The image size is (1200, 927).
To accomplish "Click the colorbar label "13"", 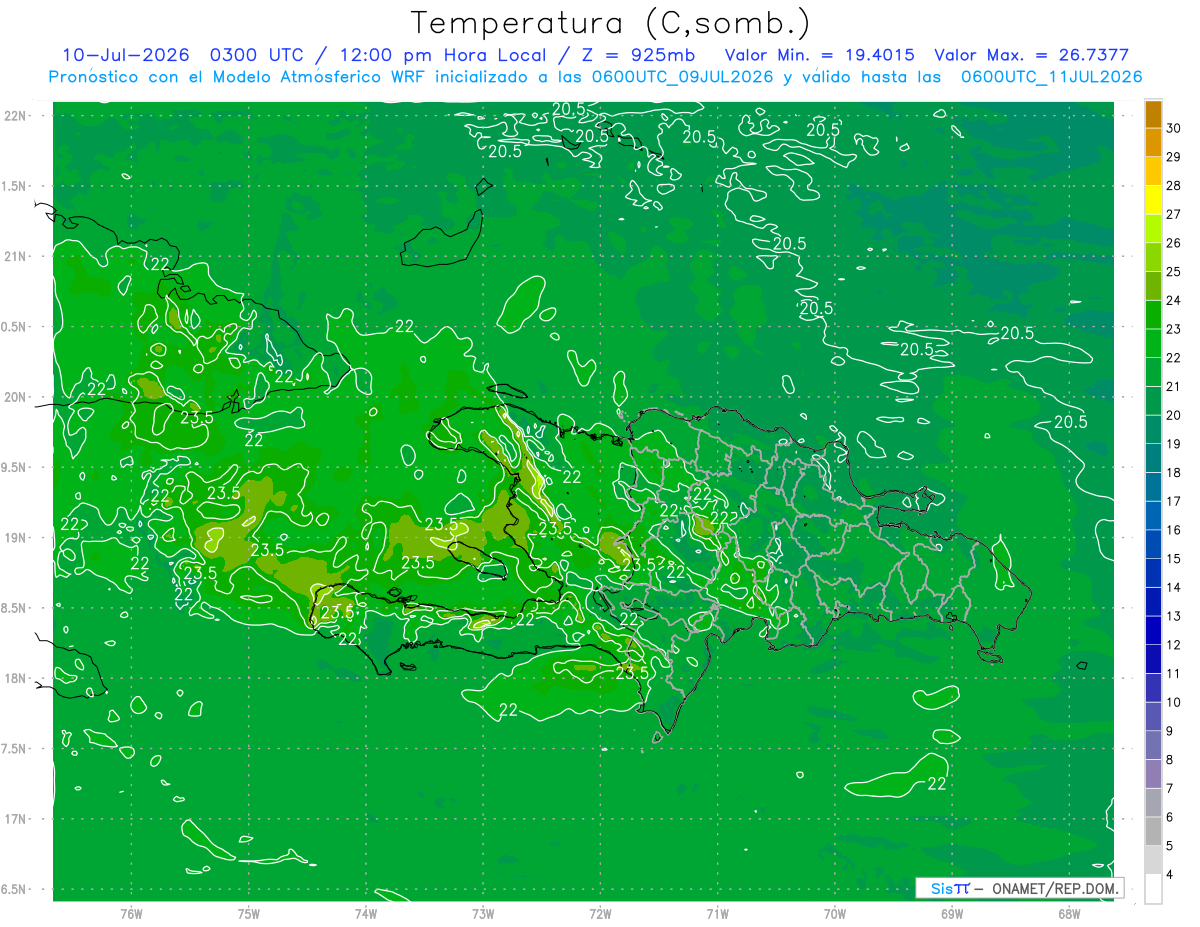I will (x=1174, y=616).
